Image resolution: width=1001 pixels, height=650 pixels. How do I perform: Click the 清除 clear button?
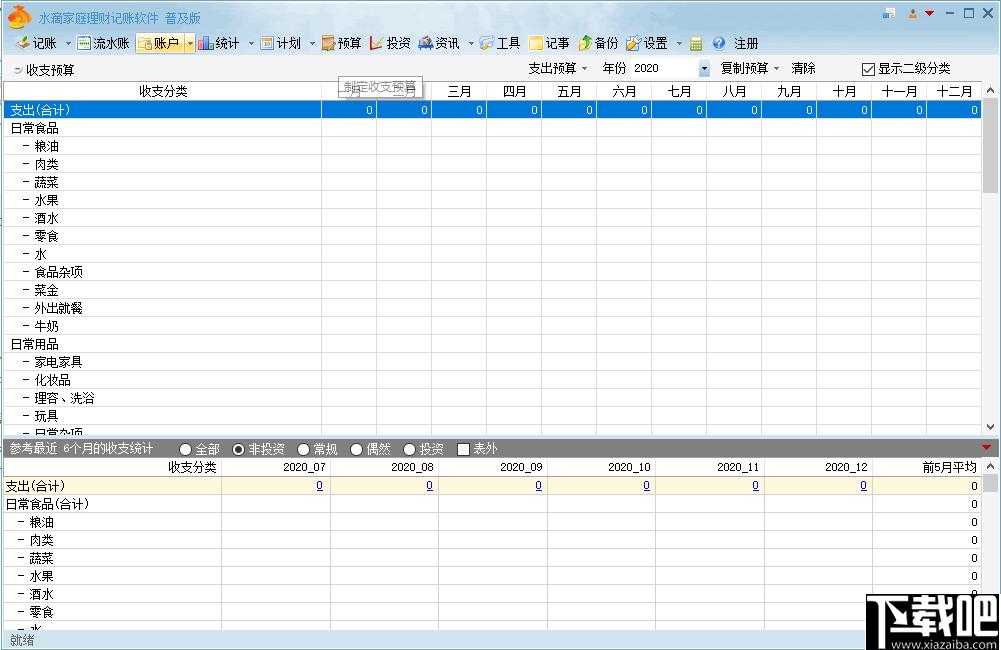pyautogui.click(x=803, y=68)
